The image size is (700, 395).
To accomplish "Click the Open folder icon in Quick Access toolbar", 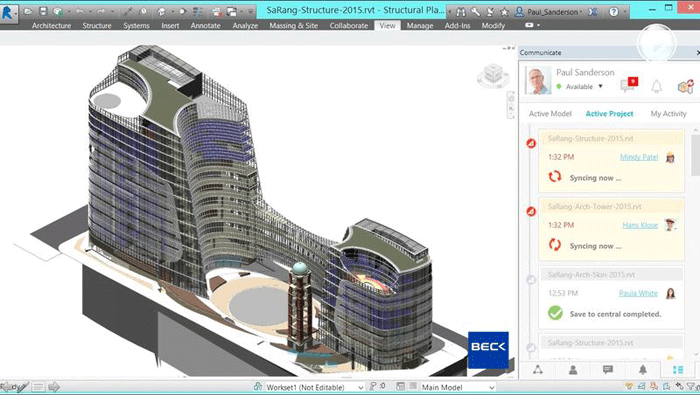I will point(29,12).
